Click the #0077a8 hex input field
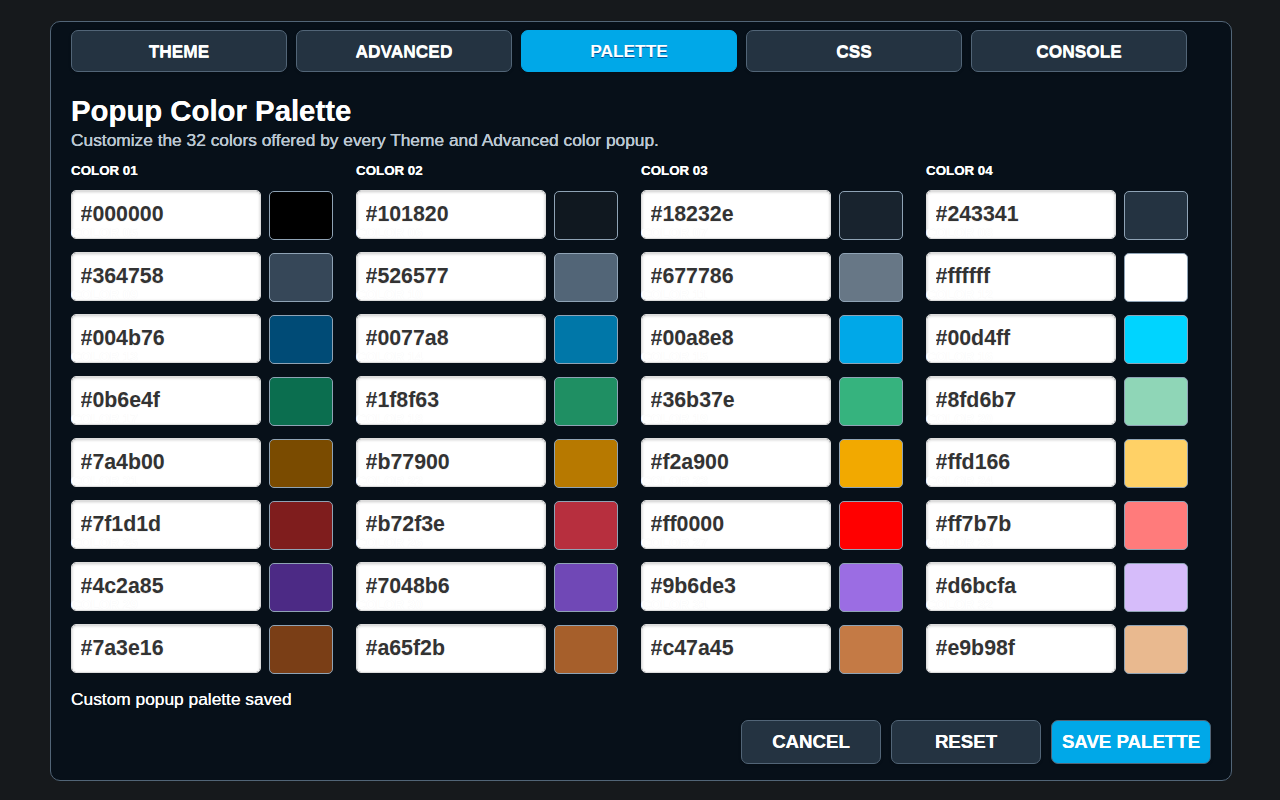Viewport: 1280px width, 800px height. [451, 339]
